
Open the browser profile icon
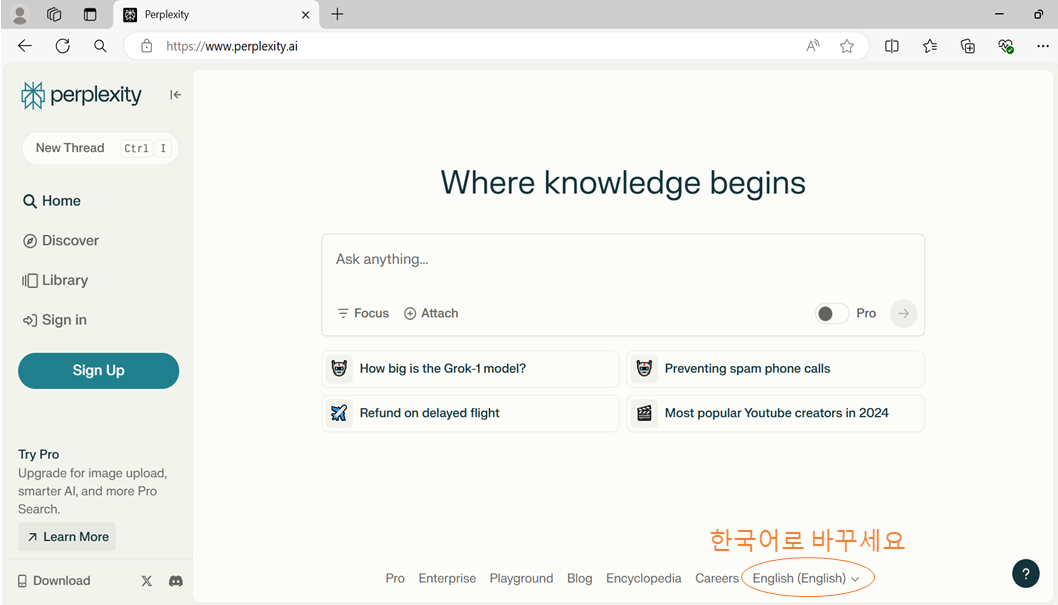coord(20,14)
